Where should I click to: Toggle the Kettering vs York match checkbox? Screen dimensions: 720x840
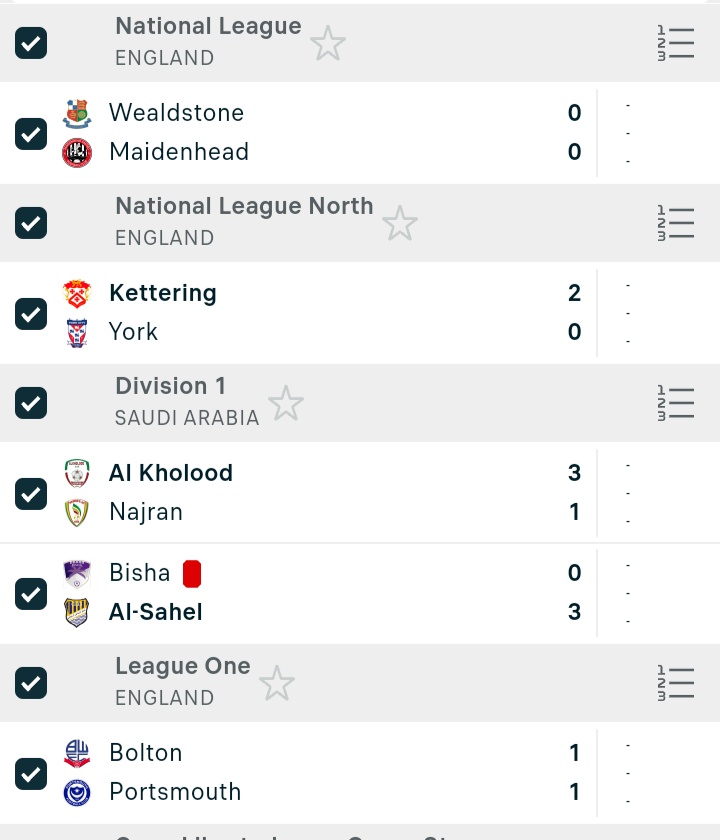pyautogui.click(x=31, y=313)
